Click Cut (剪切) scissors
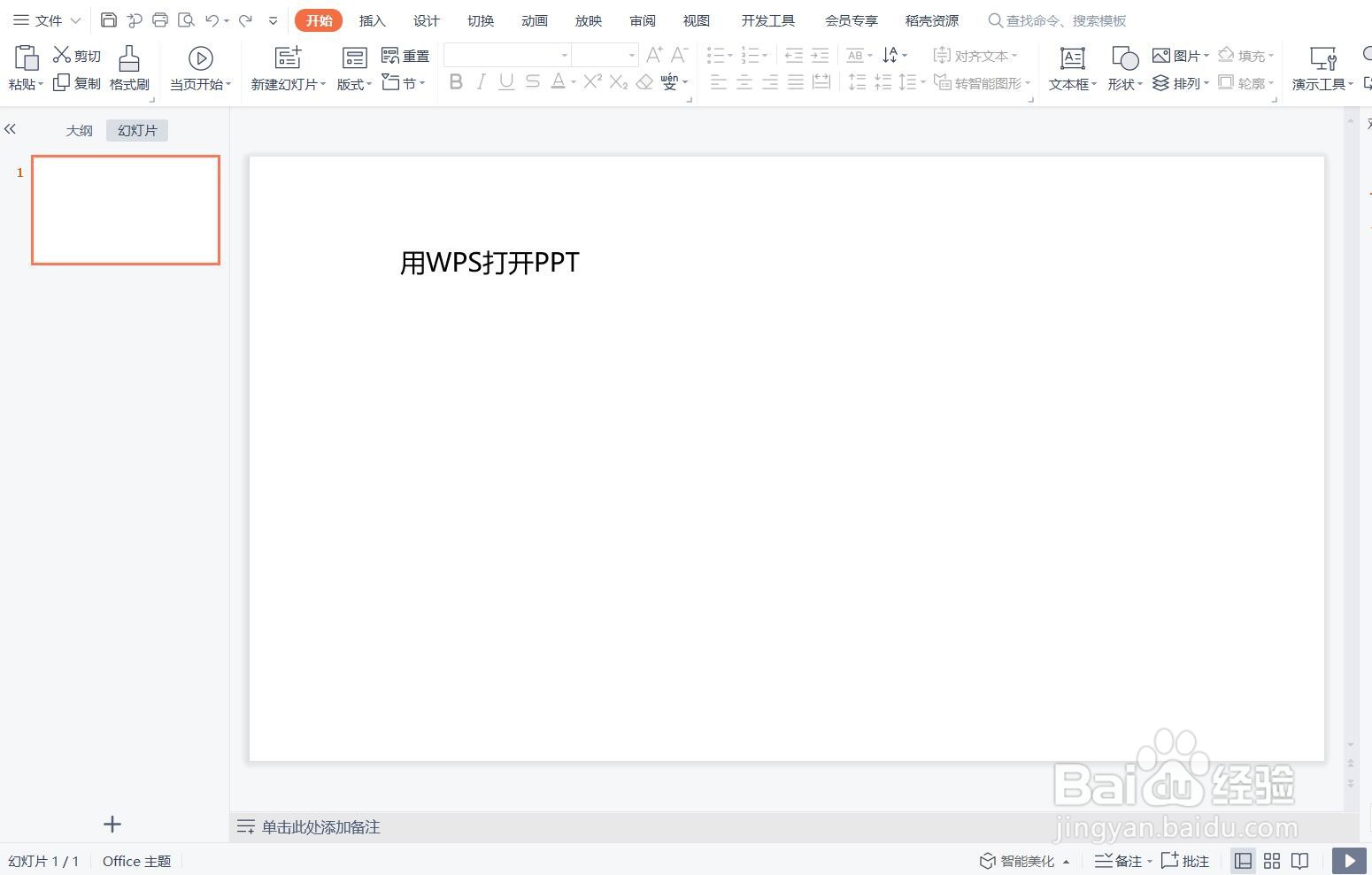Image resolution: width=1372 pixels, height=875 pixels. [77, 55]
